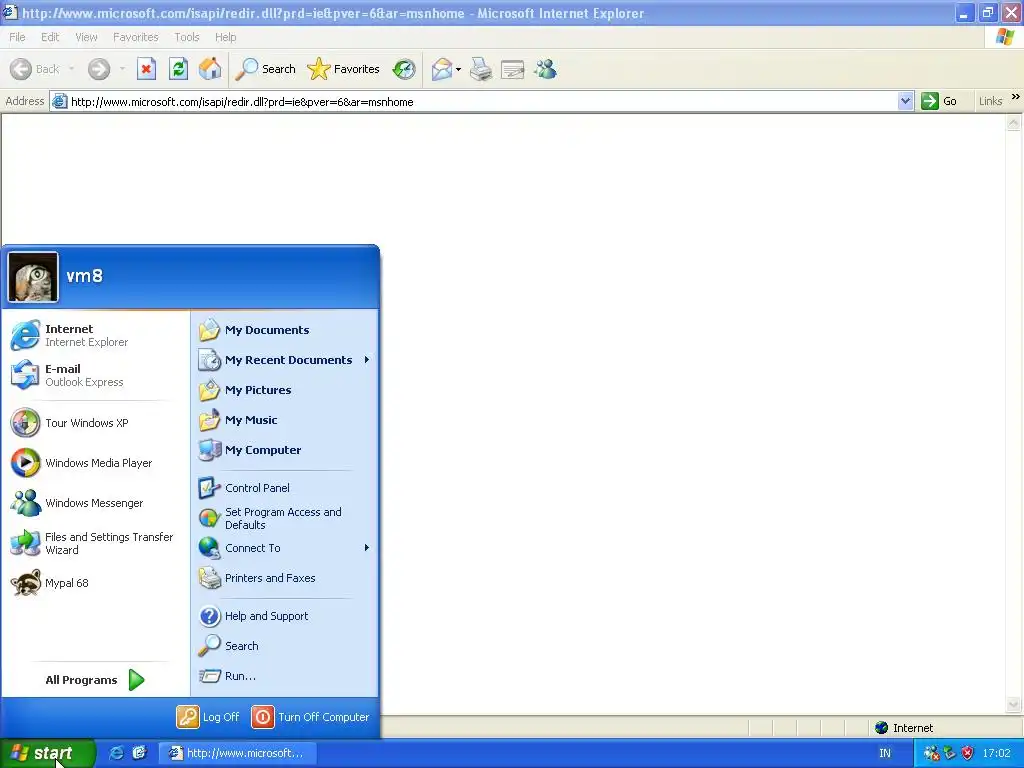Open the Favorites star in toolbar
Screen dimensions: 1024x768
click(344, 69)
